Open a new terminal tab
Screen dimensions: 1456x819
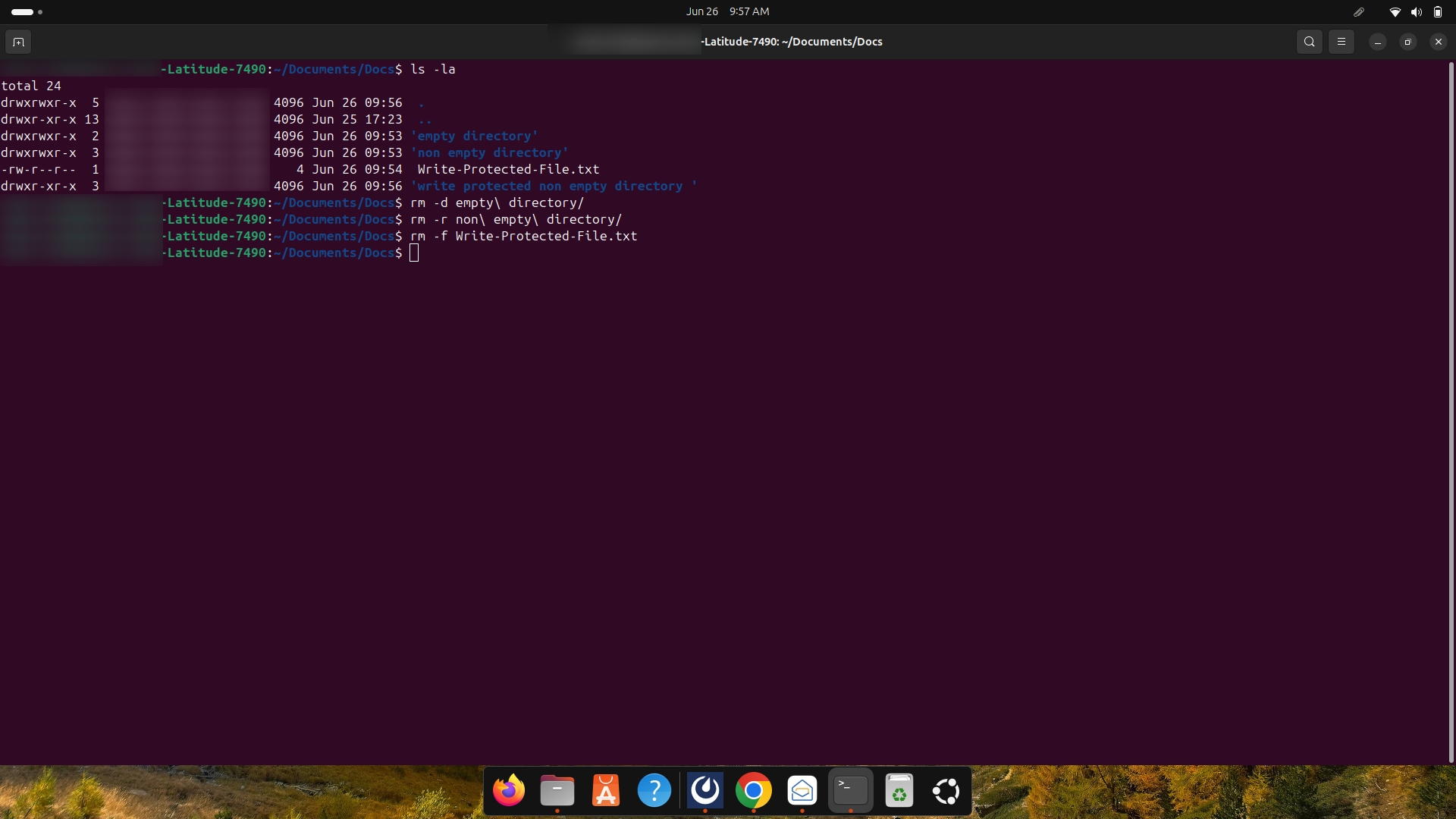(18, 42)
